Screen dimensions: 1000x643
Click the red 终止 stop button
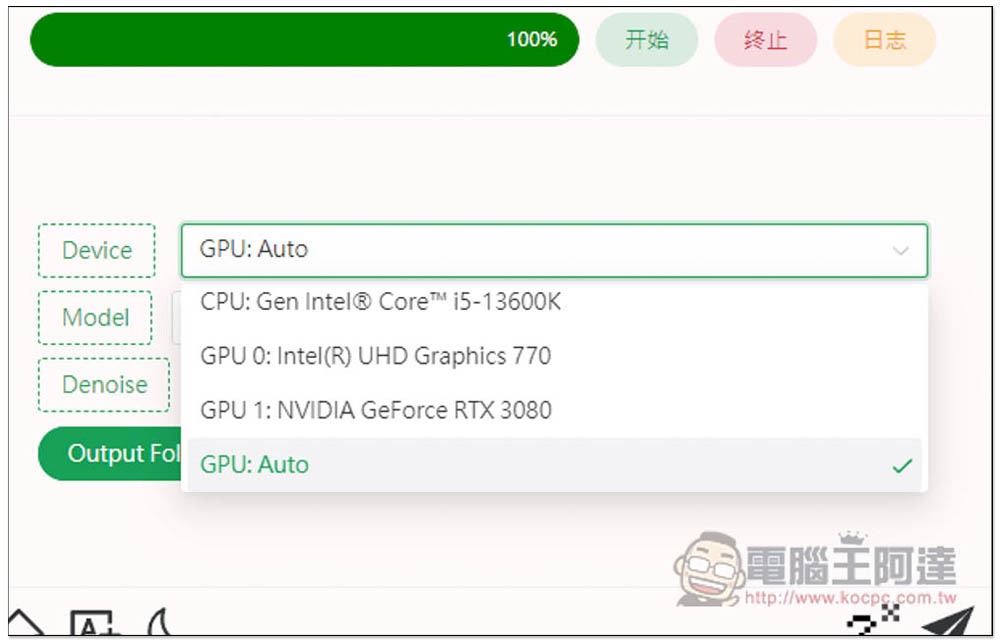[x=765, y=40]
